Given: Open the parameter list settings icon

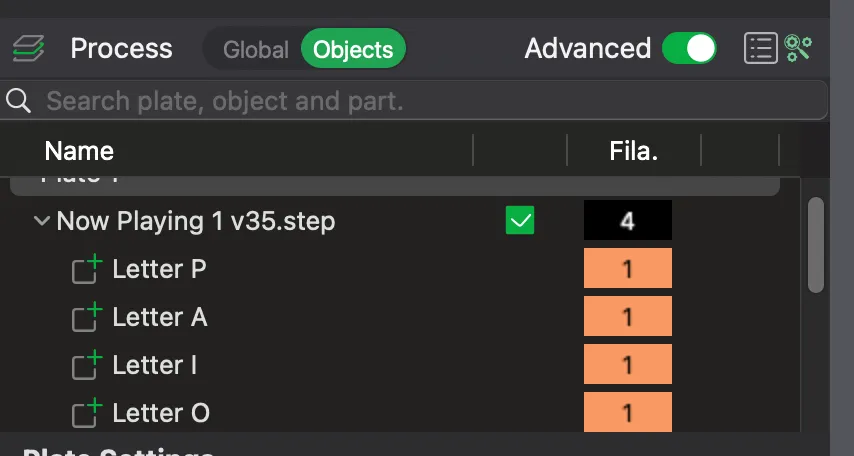Looking at the screenshot, I should pyautogui.click(x=761, y=48).
